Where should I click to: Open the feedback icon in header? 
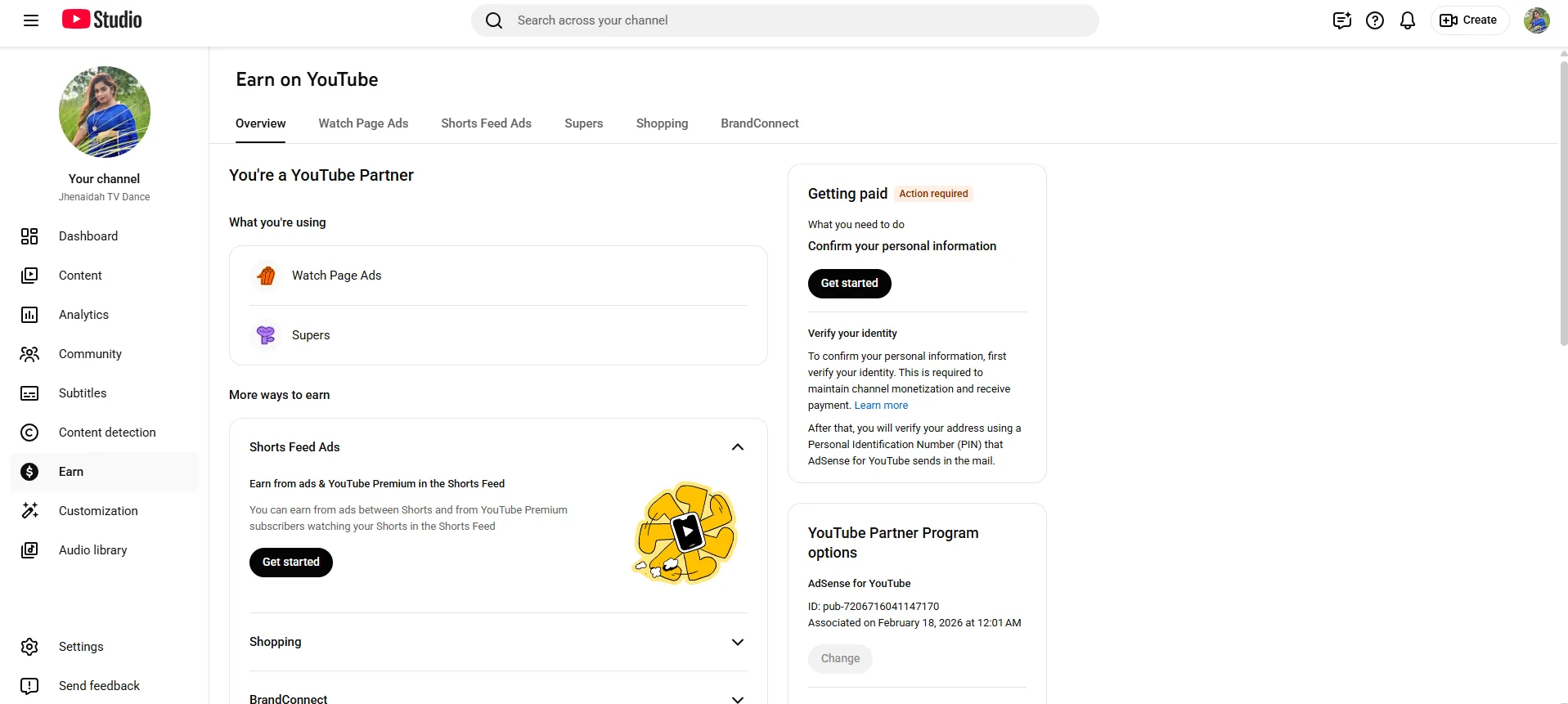click(1341, 20)
